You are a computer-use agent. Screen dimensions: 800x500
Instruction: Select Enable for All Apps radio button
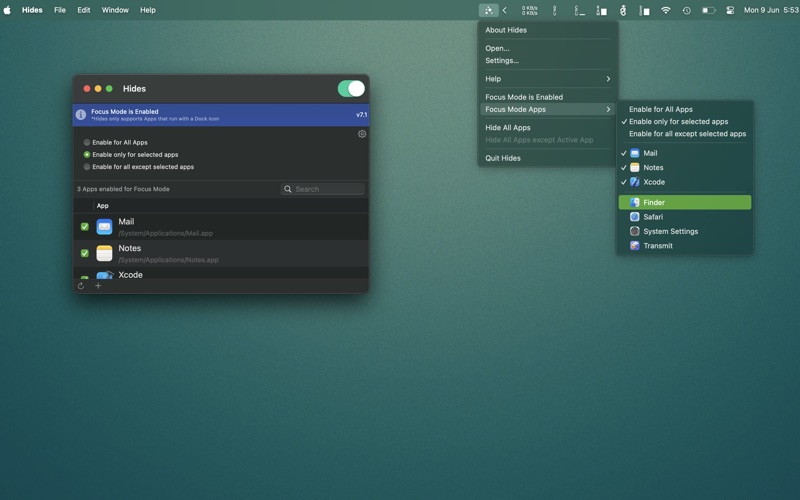(x=87, y=142)
